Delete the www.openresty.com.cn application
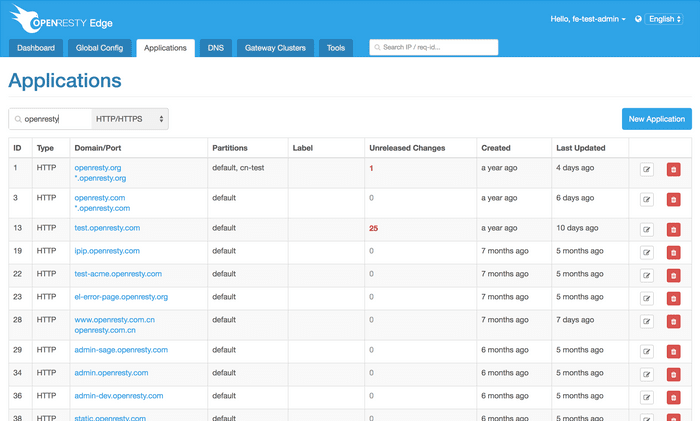This screenshot has width=700, height=421. 673,321
